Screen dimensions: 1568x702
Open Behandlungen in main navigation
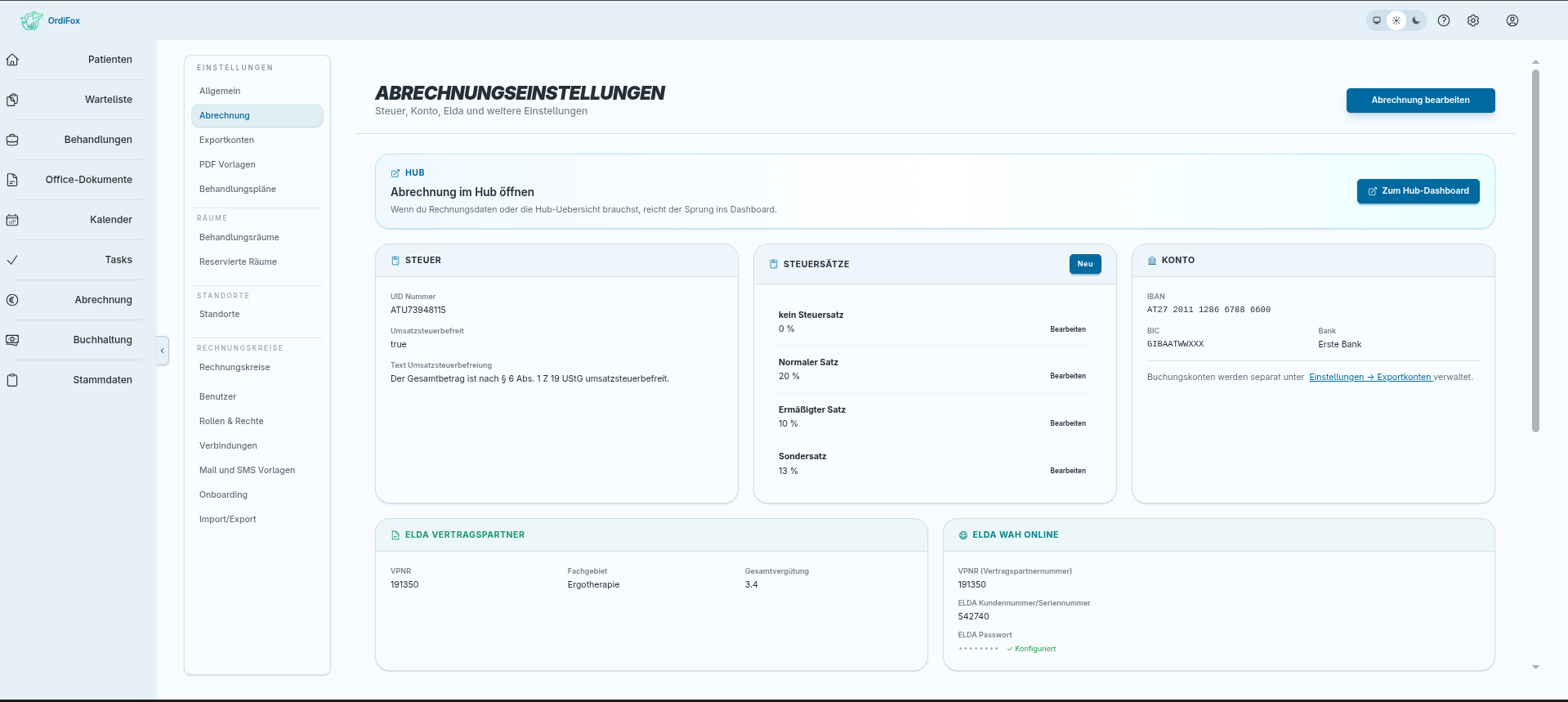[98, 140]
